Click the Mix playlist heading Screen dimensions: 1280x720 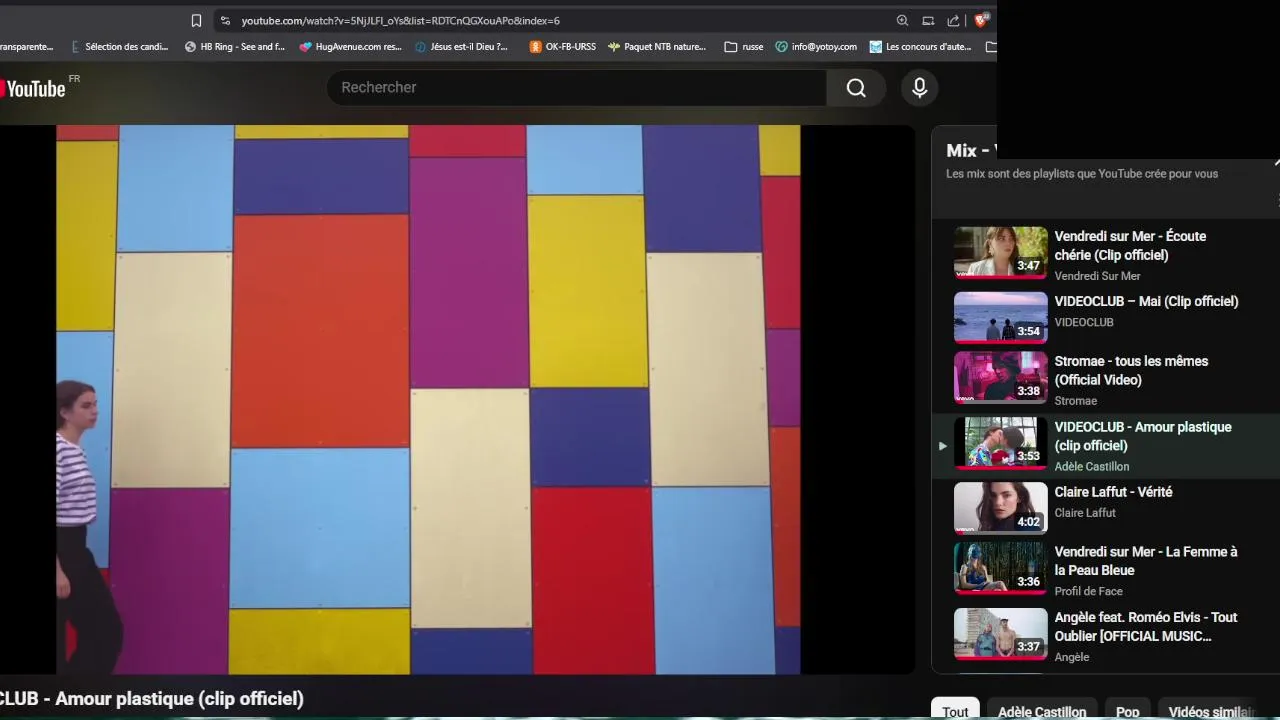coord(970,150)
